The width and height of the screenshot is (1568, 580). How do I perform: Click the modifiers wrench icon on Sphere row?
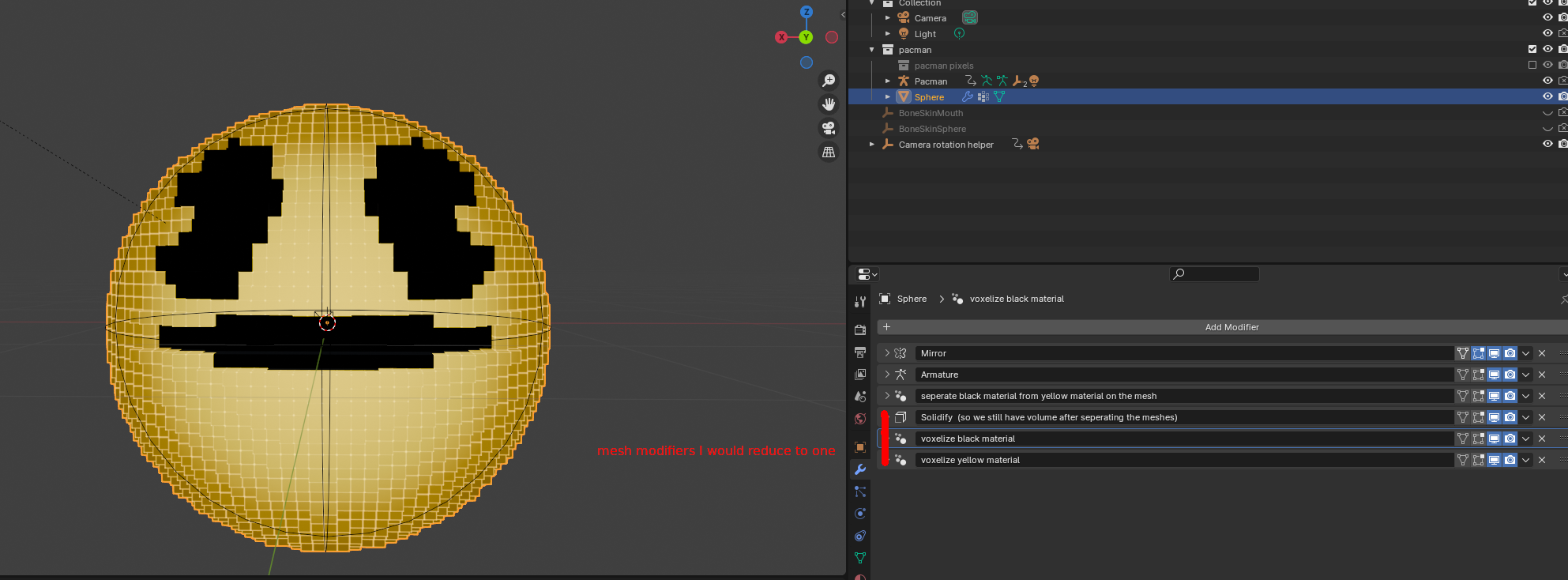(968, 96)
